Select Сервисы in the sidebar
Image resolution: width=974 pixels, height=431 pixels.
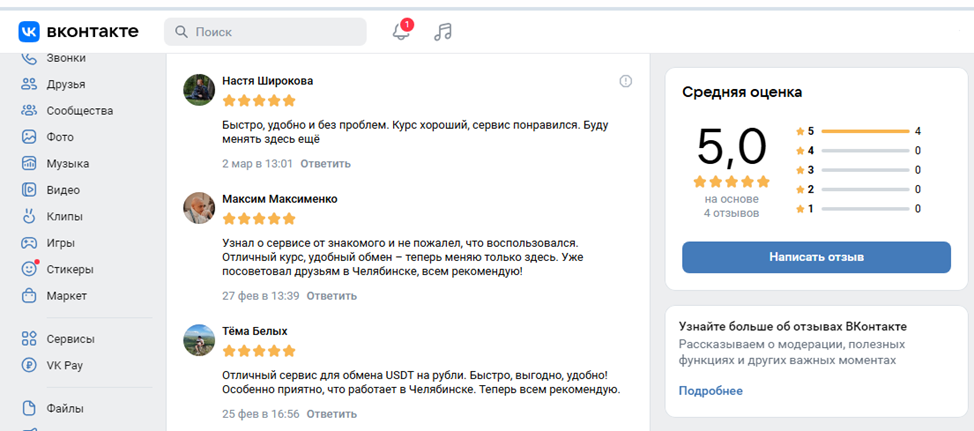coord(69,339)
